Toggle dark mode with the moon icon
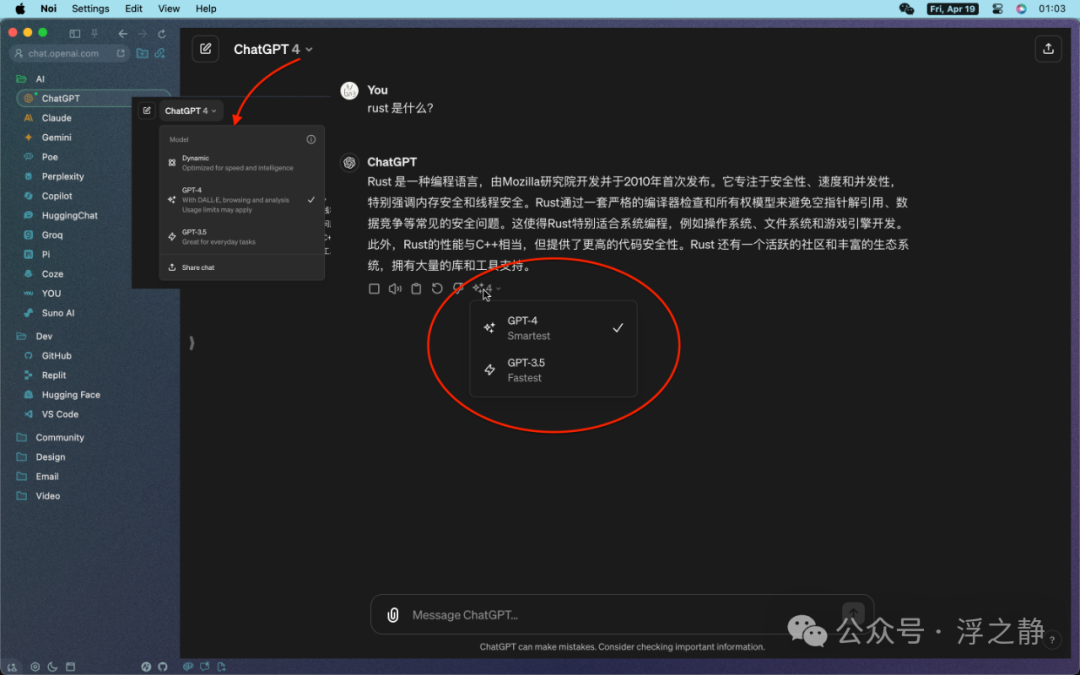This screenshot has height=675, width=1080. (52, 667)
